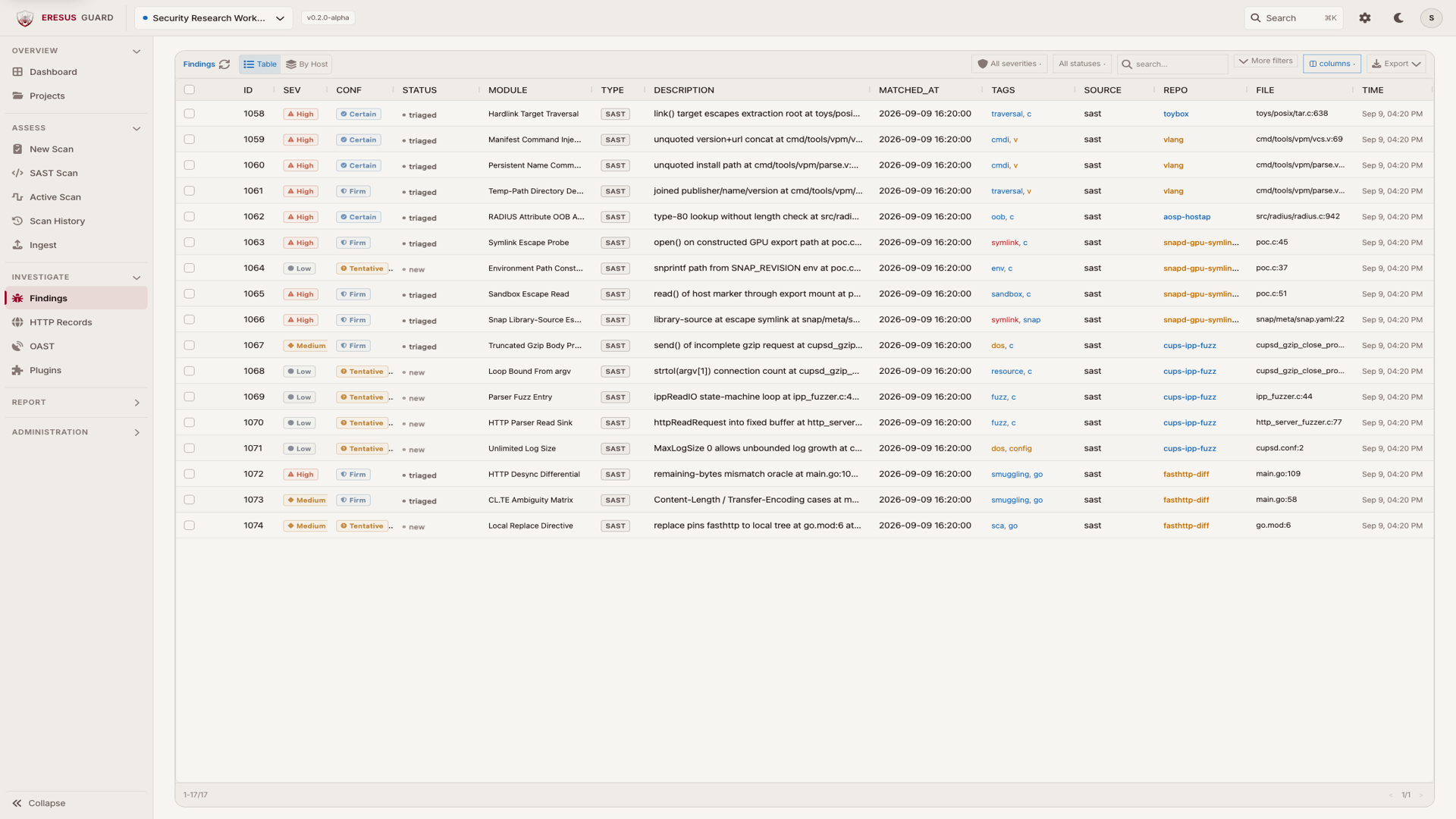
Task: Open the Export dropdown
Action: pos(1396,64)
